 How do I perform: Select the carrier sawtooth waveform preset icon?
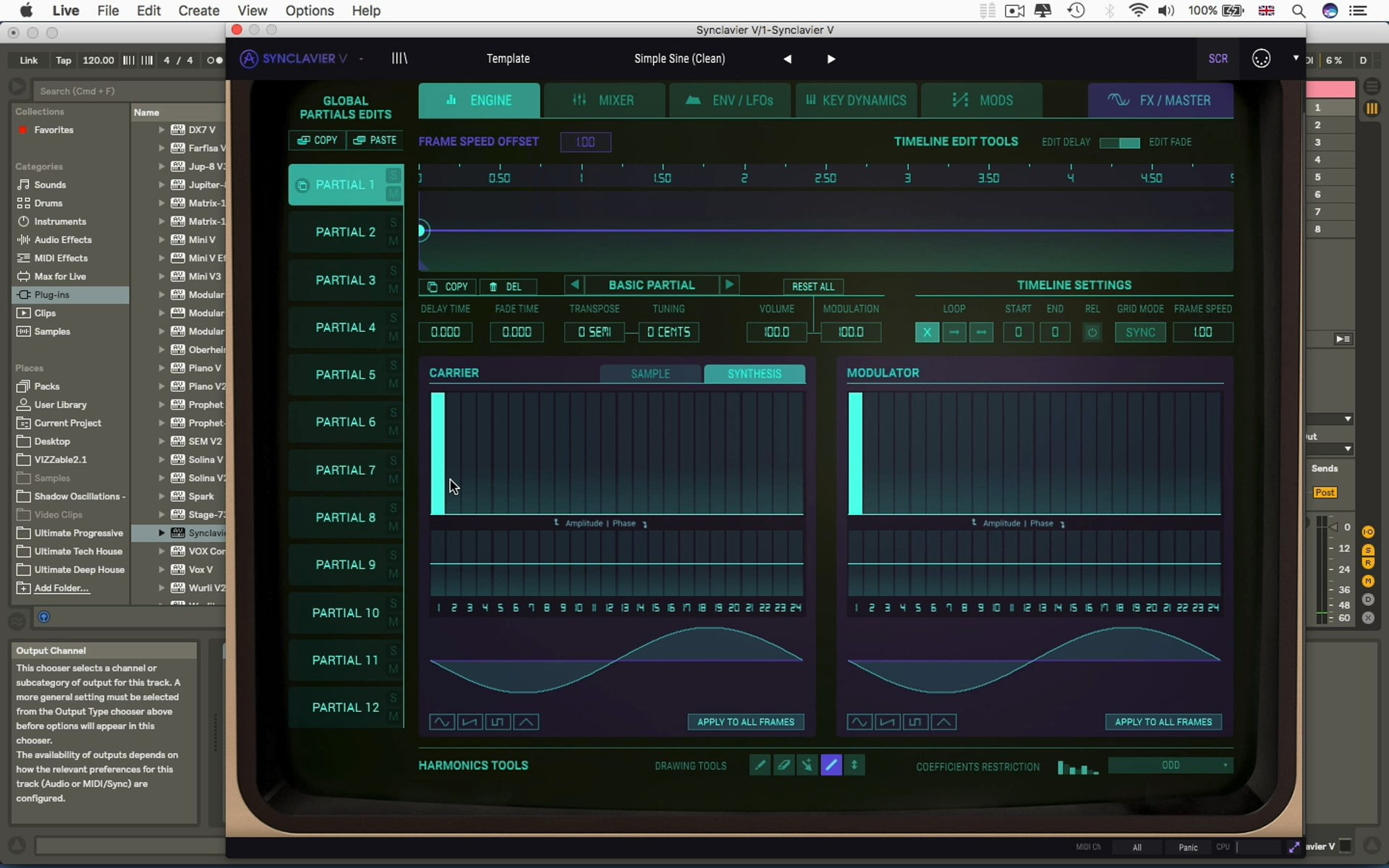(x=470, y=722)
